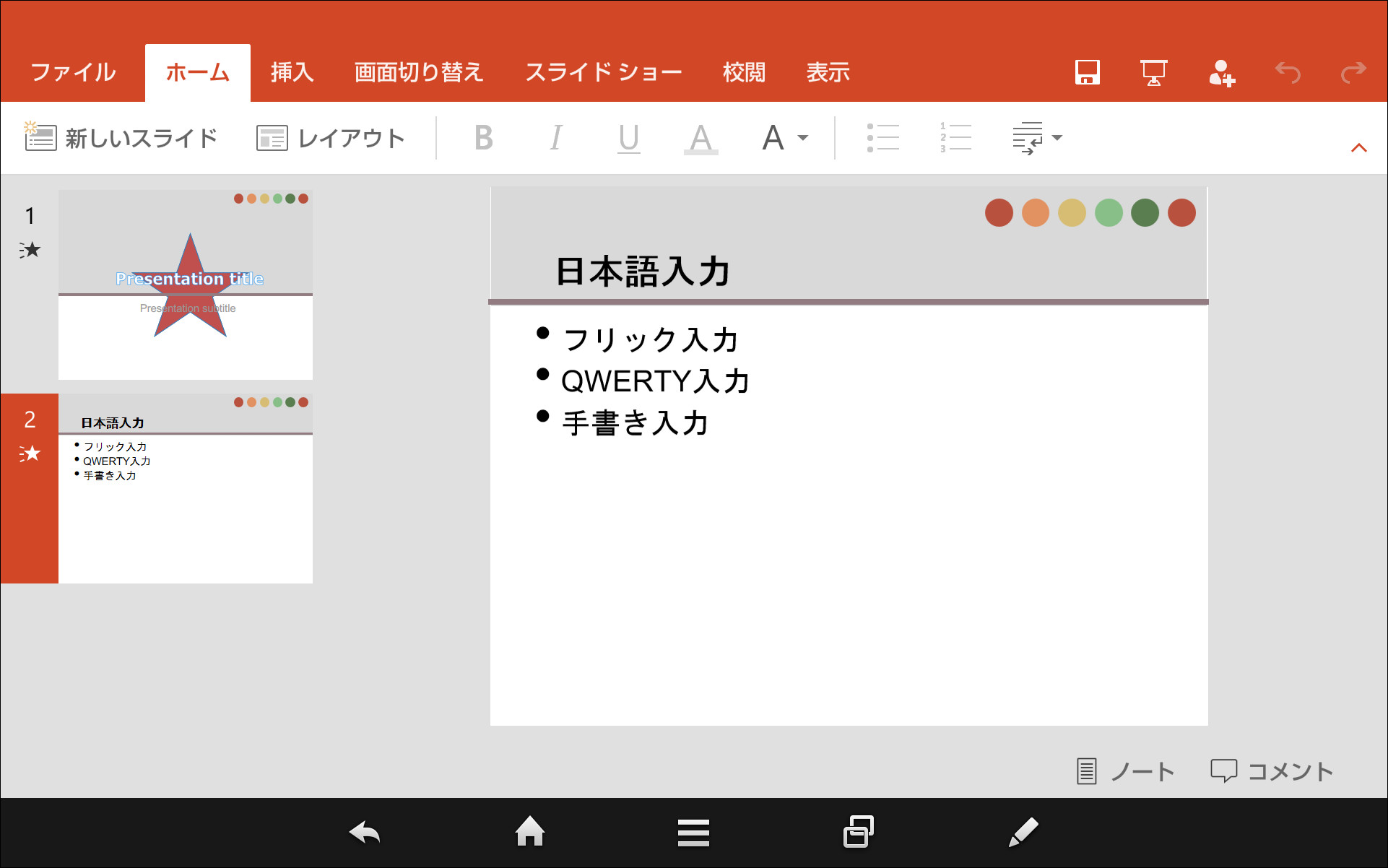This screenshot has width=1388, height=868.
Task: Apply bulleted list formatting
Action: (x=884, y=137)
